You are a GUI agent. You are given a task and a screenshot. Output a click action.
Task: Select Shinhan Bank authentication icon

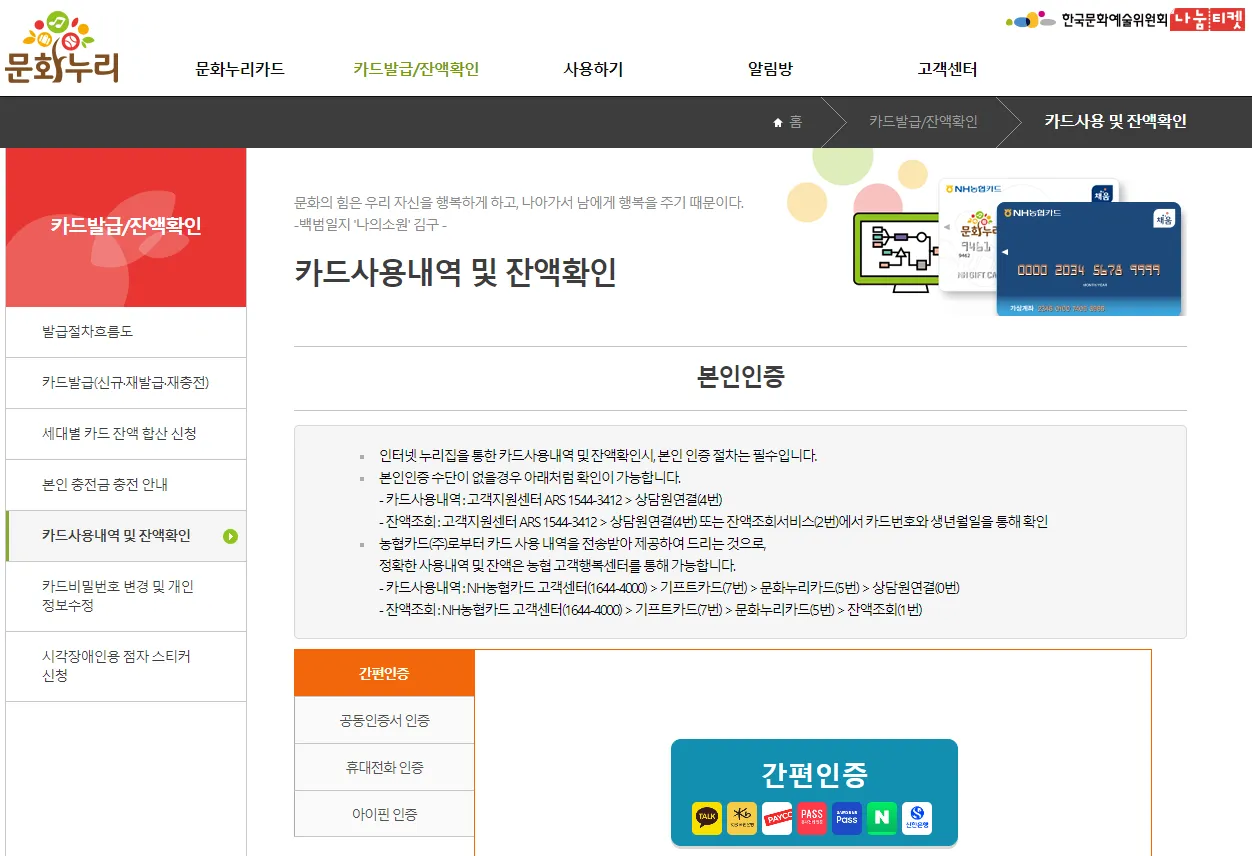pyautogui.click(x=918, y=815)
